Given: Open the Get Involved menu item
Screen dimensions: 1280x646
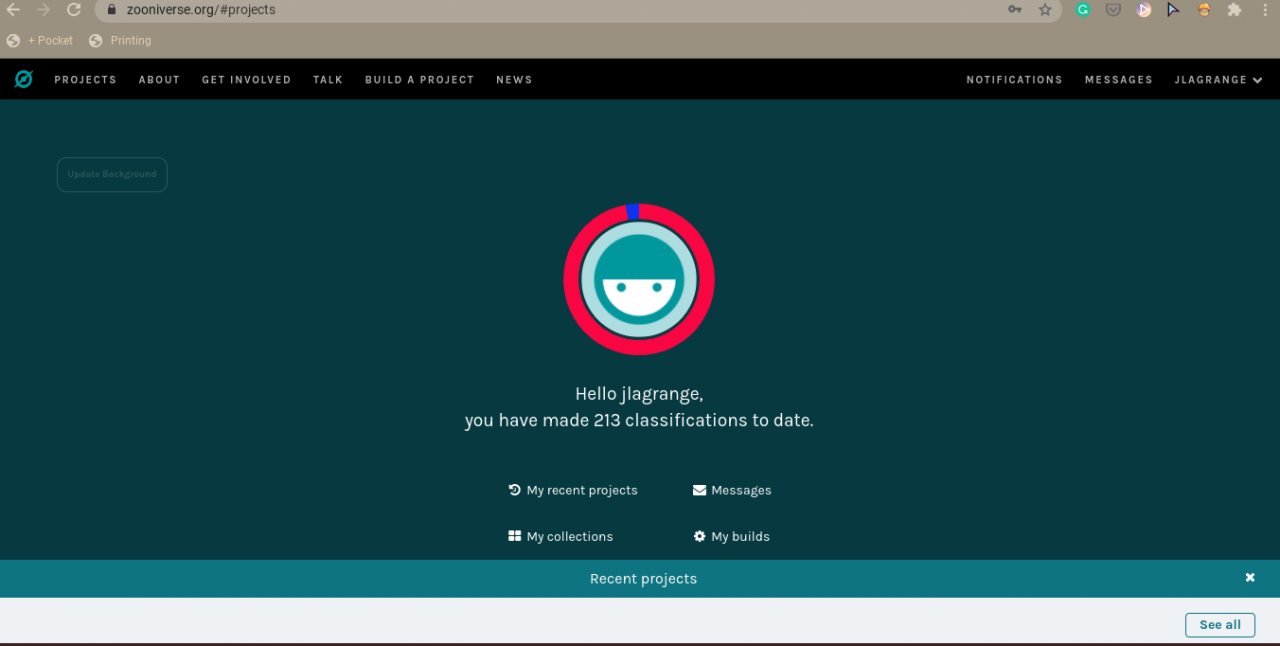Looking at the screenshot, I should click(246, 80).
